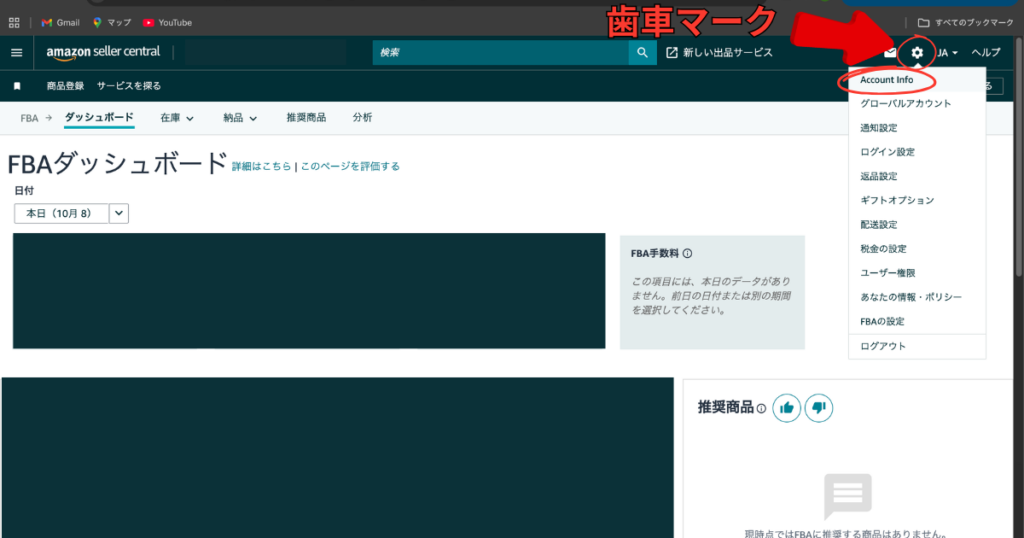
Task: Click the thumbs down on 推奨商品
Action: (x=818, y=408)
